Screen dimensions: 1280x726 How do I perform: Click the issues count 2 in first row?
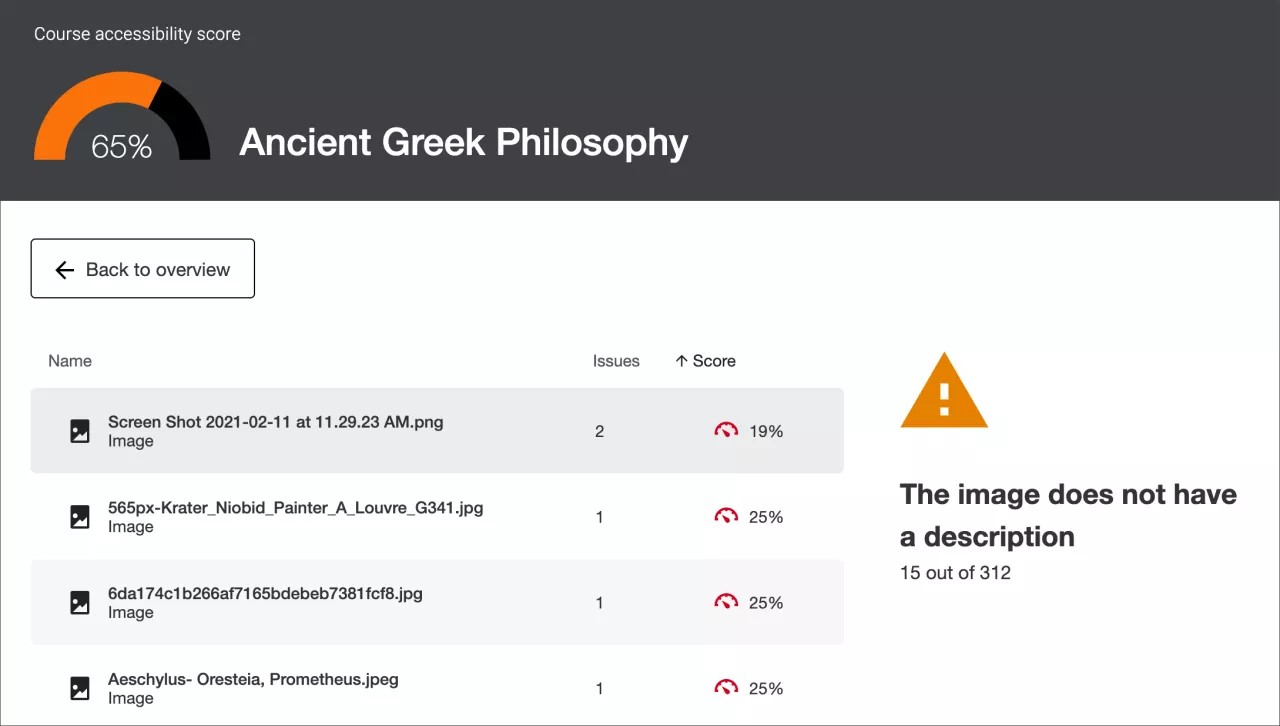(x=600, y=431)
